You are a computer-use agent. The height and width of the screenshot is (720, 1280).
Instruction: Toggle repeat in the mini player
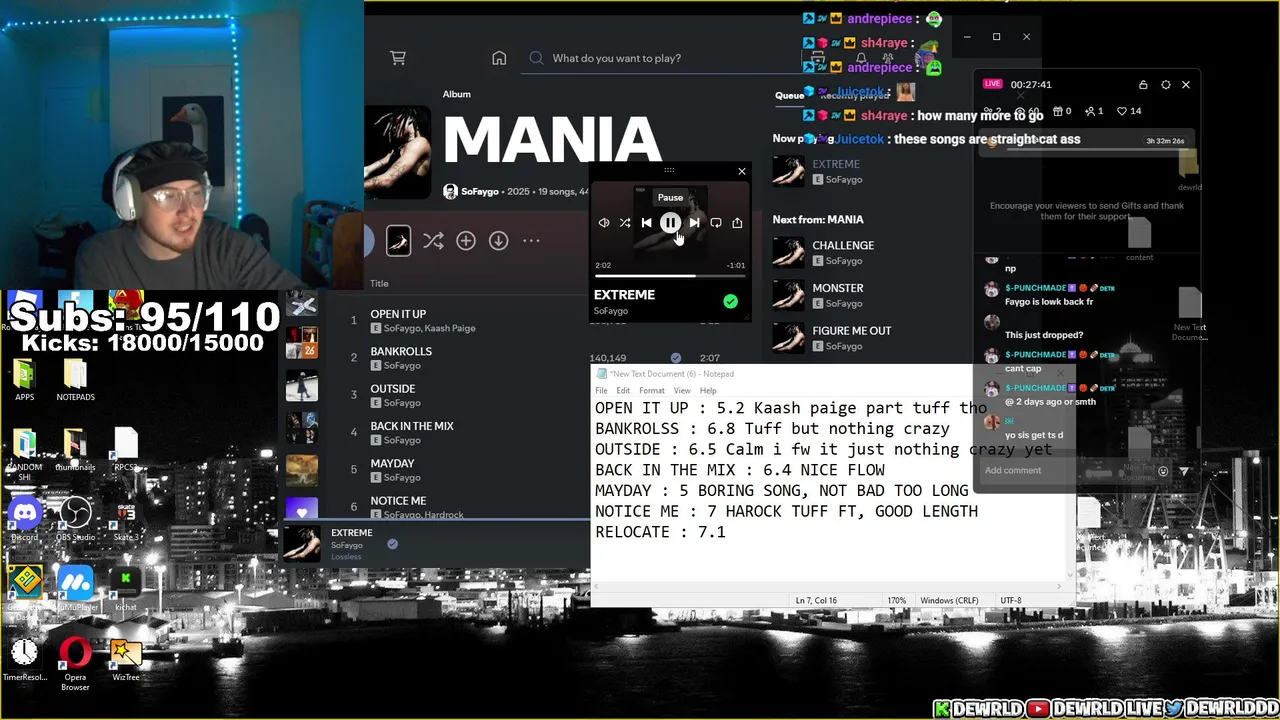click(716, 223)
